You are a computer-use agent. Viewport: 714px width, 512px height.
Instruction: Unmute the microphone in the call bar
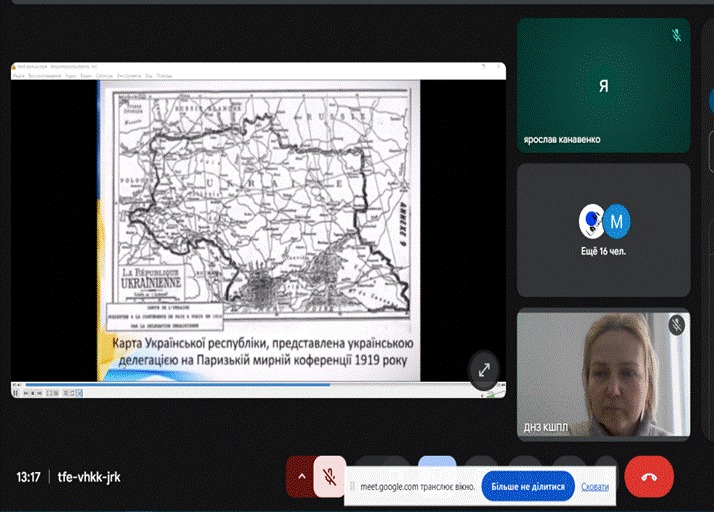tap(329, 476)
